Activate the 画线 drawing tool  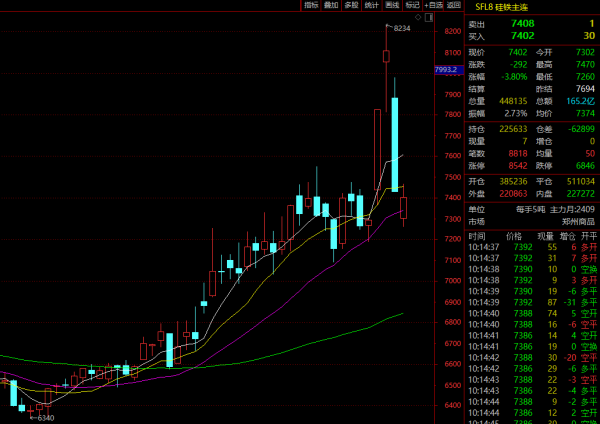tap(391, 5)
